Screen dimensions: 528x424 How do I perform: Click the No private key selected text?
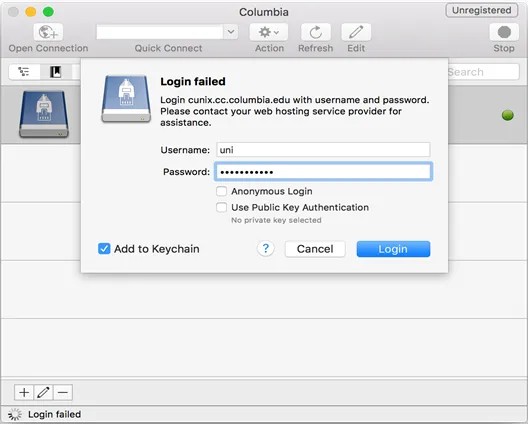click(276, 220)
